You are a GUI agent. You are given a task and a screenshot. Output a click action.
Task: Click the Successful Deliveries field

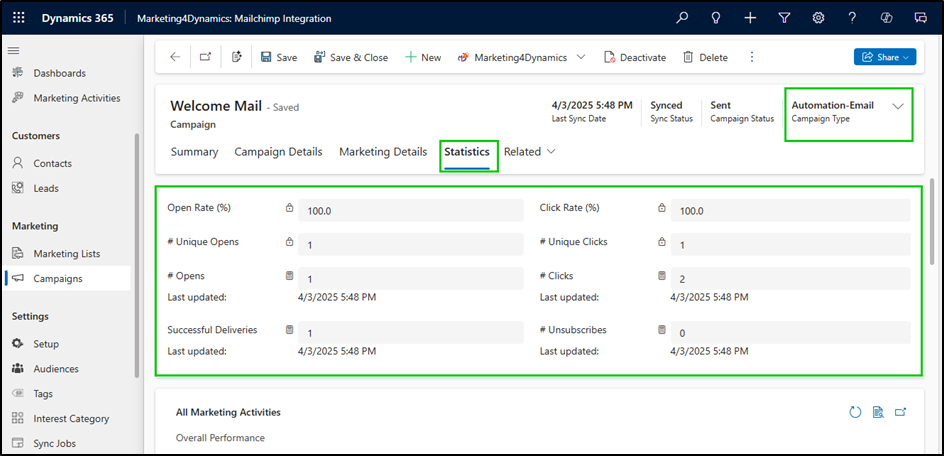coord(411,333)
